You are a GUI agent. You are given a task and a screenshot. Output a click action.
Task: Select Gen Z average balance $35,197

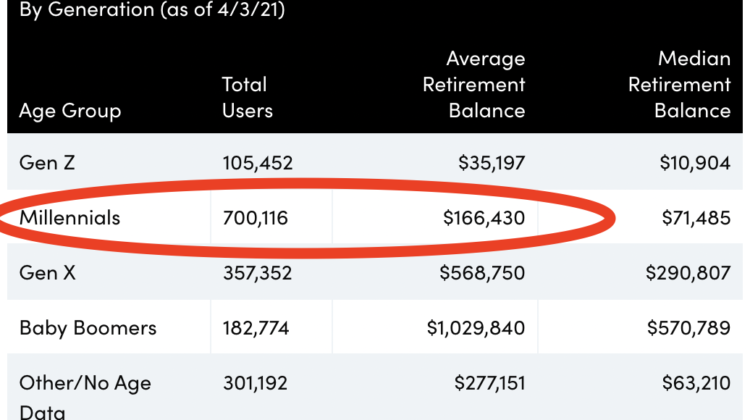point(486,161)
